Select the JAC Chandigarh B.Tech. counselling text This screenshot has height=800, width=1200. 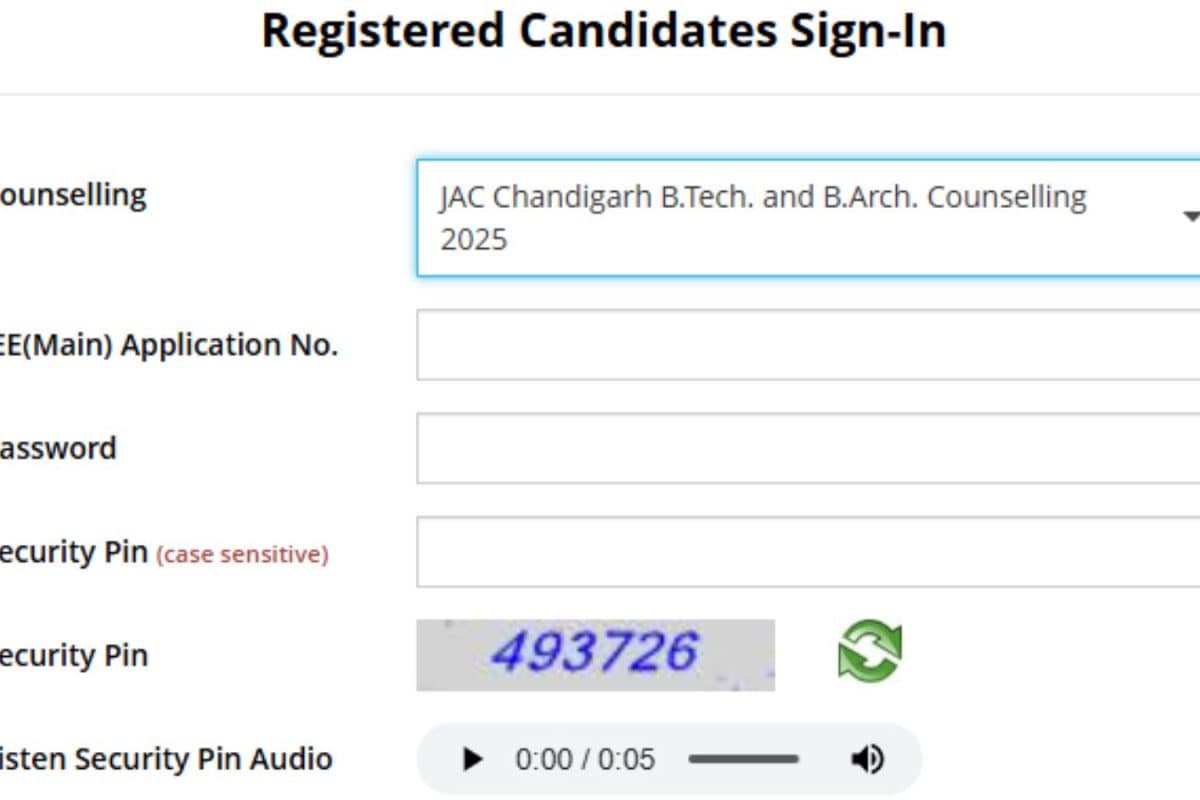tap(762, 217)
